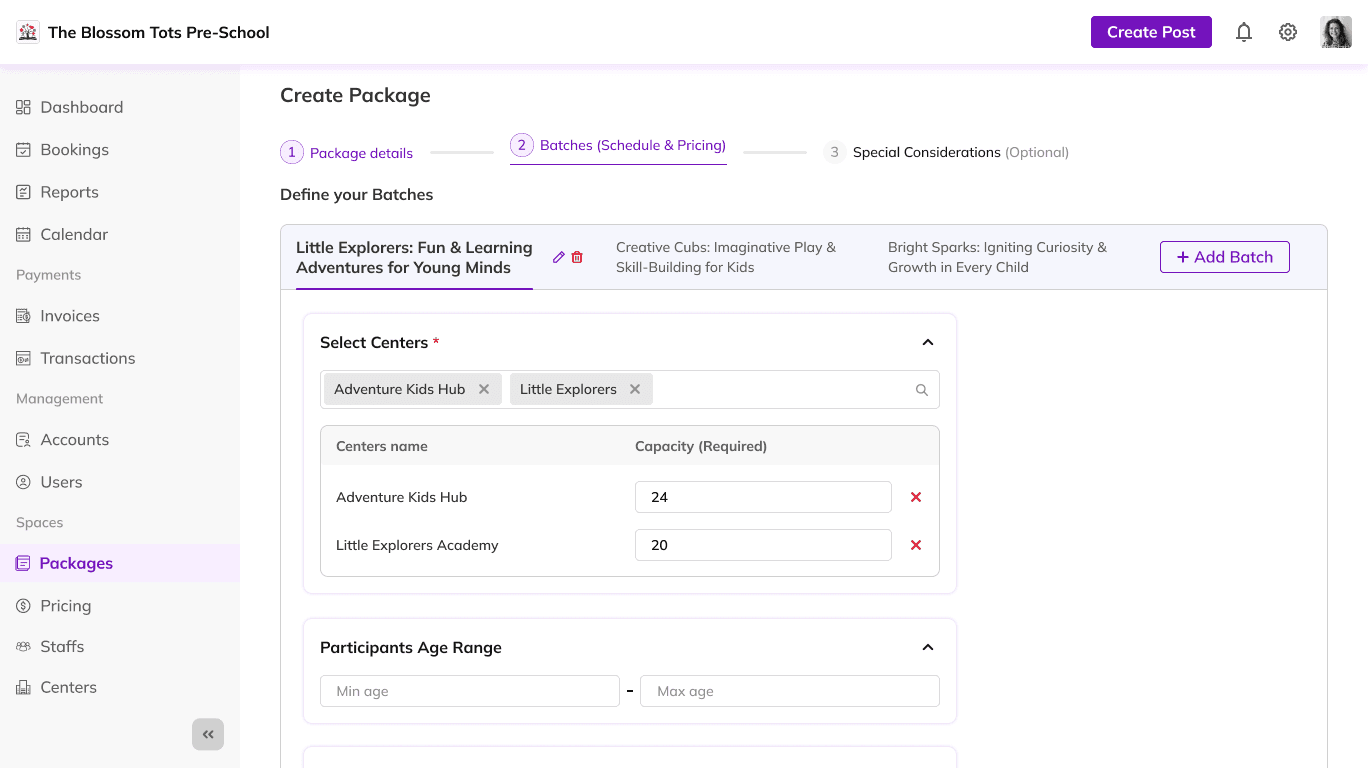This screenshot has width=1368, height=768.
Task: Click the Add Batch button
Action: pos(1224,257)
